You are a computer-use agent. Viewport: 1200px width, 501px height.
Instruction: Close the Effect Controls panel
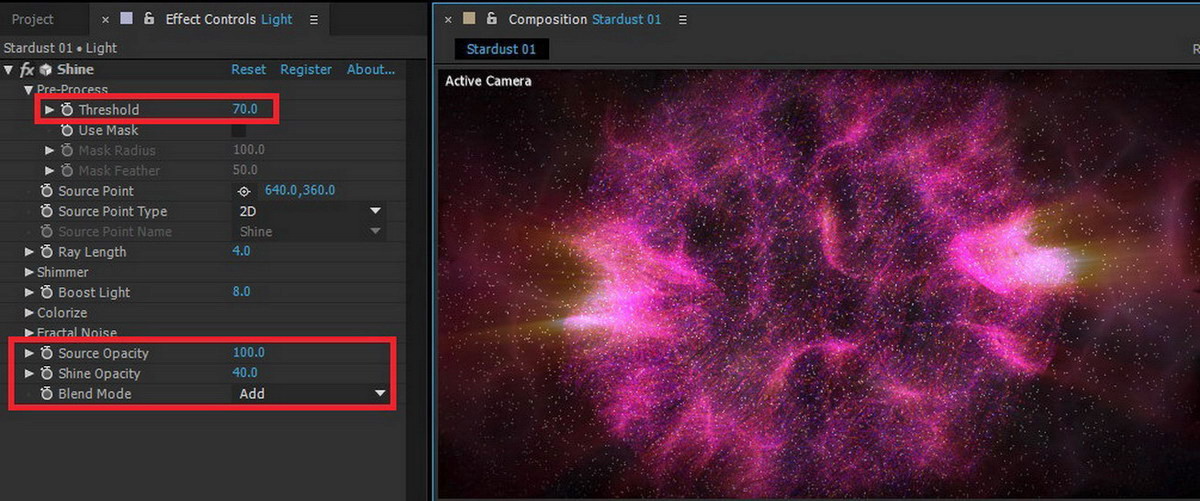(x=105, y=20)
